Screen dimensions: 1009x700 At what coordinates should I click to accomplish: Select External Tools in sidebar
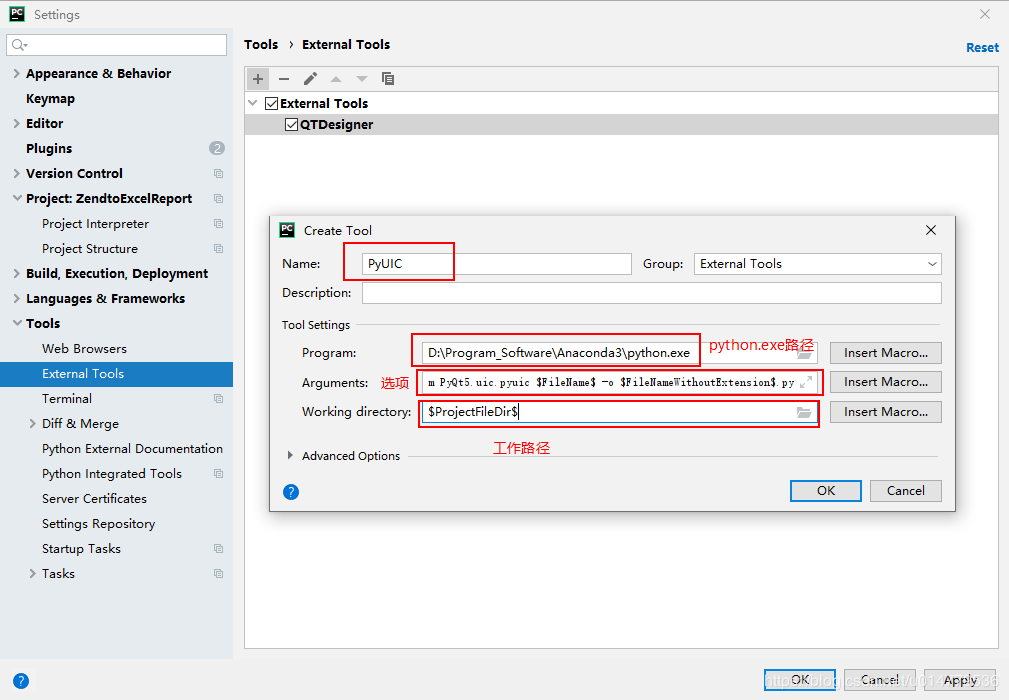coord(116,374)
